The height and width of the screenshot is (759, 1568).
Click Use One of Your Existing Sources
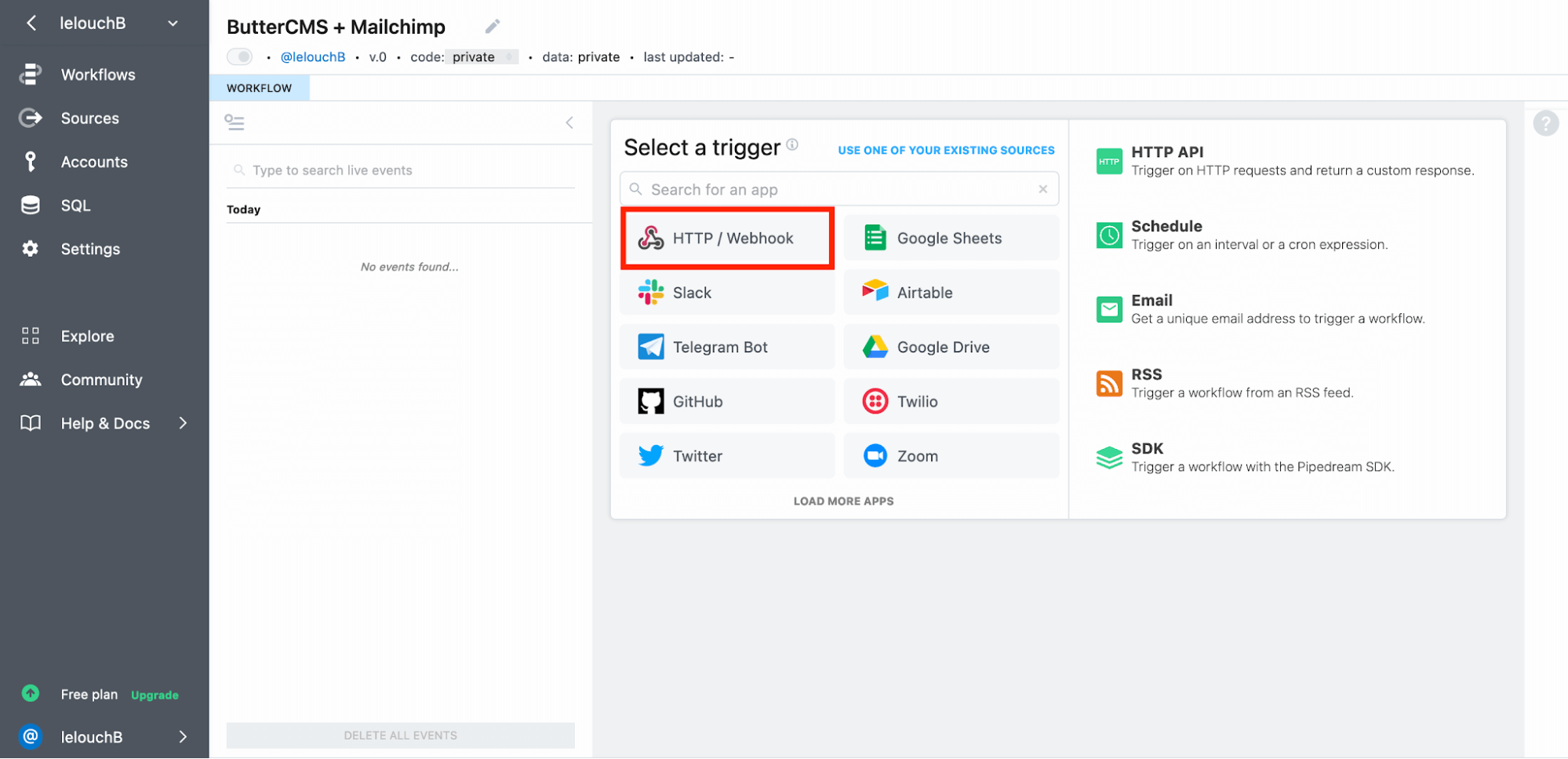(x=945, y=150)
